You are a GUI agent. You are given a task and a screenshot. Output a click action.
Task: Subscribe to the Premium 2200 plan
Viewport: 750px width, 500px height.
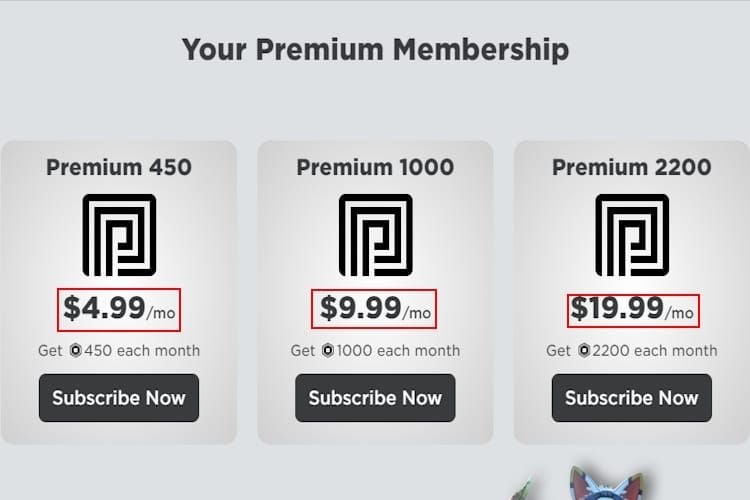click(x=631, y=398)
